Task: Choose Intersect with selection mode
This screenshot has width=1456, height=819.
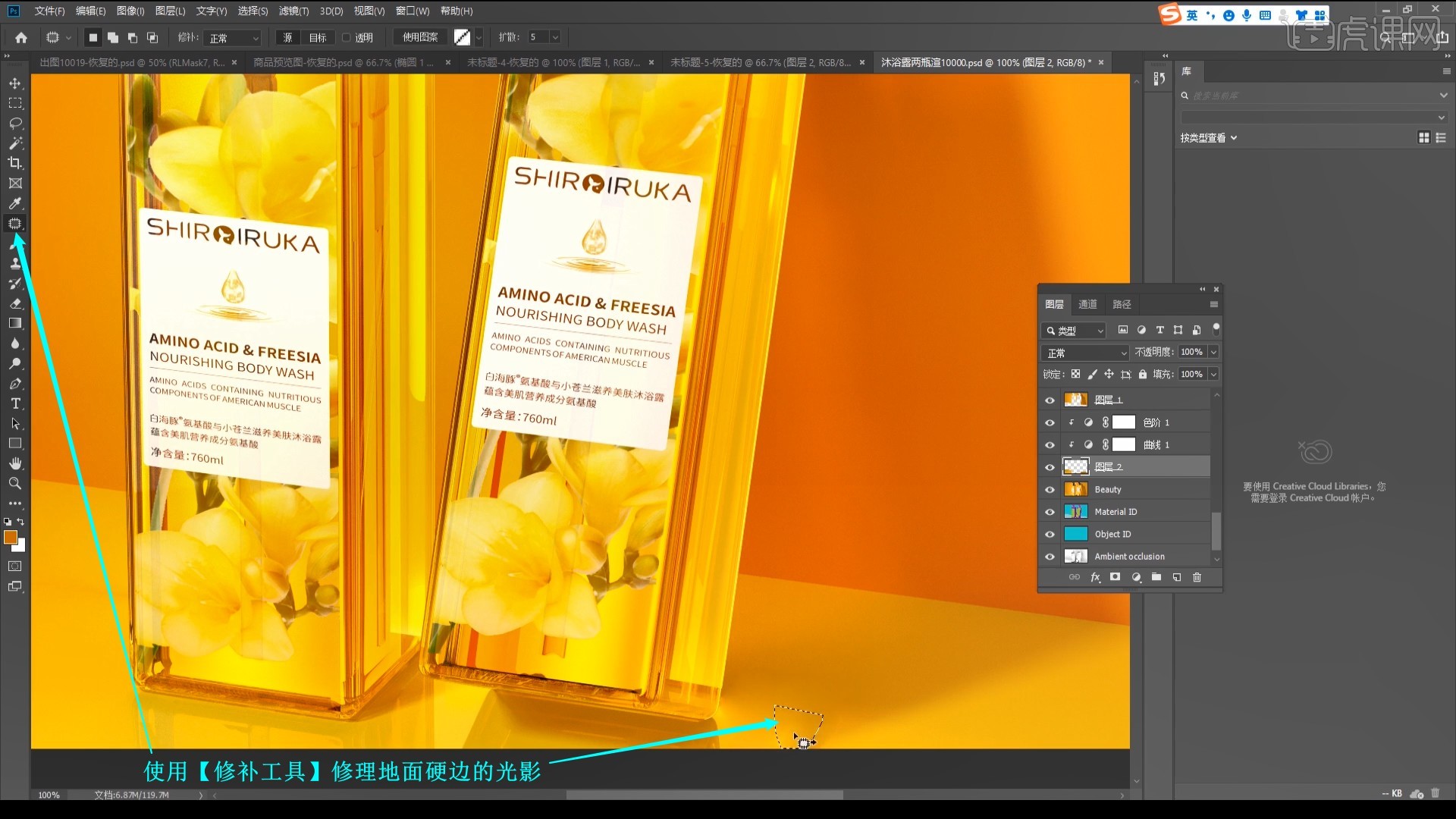Action: (x=152, y=37)
